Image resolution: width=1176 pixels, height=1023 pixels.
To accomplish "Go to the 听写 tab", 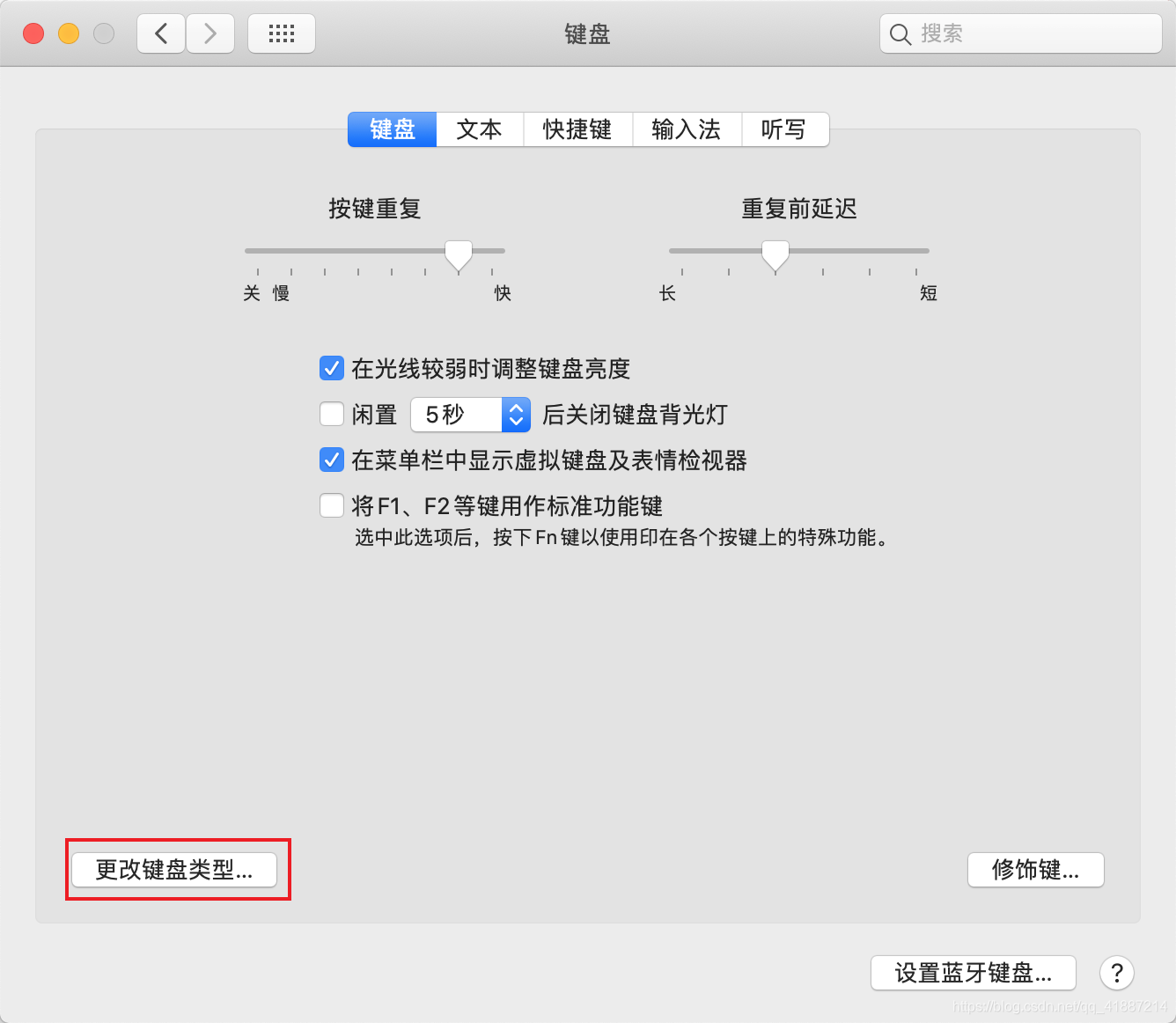I will pos(784,129).
